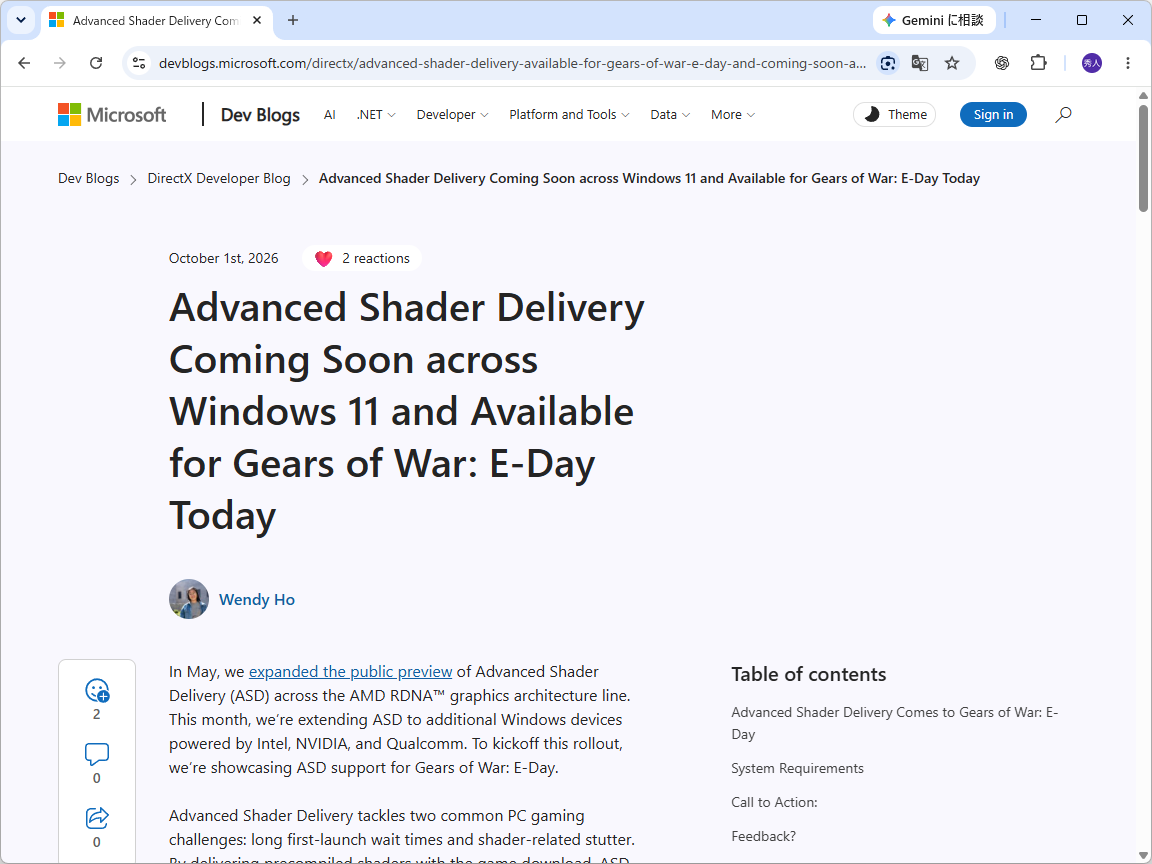1152x864 pixels.
Task: Click the address bar URL field
Action: (x=512, y=63)
